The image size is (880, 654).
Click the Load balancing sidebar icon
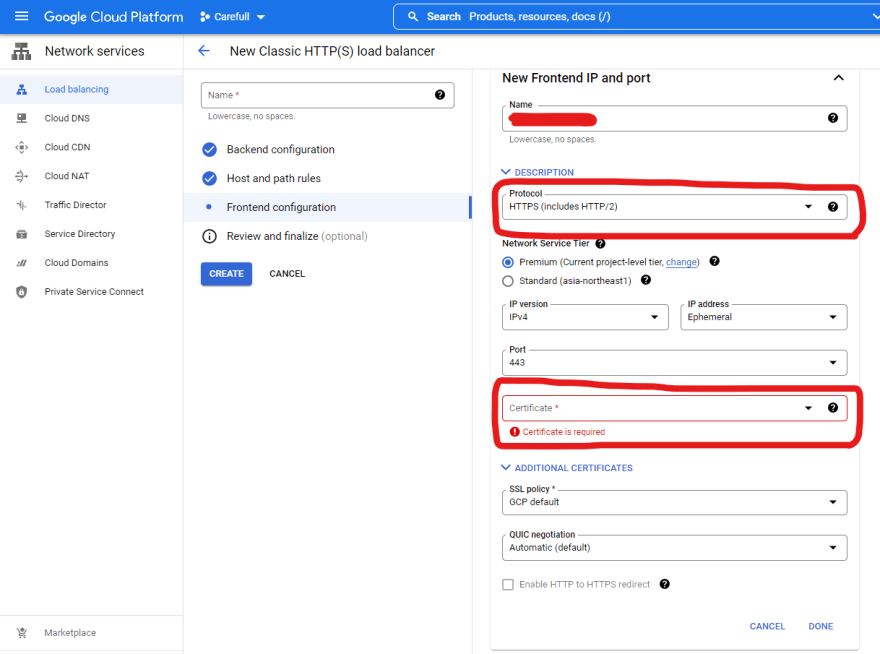coord(21,89)
